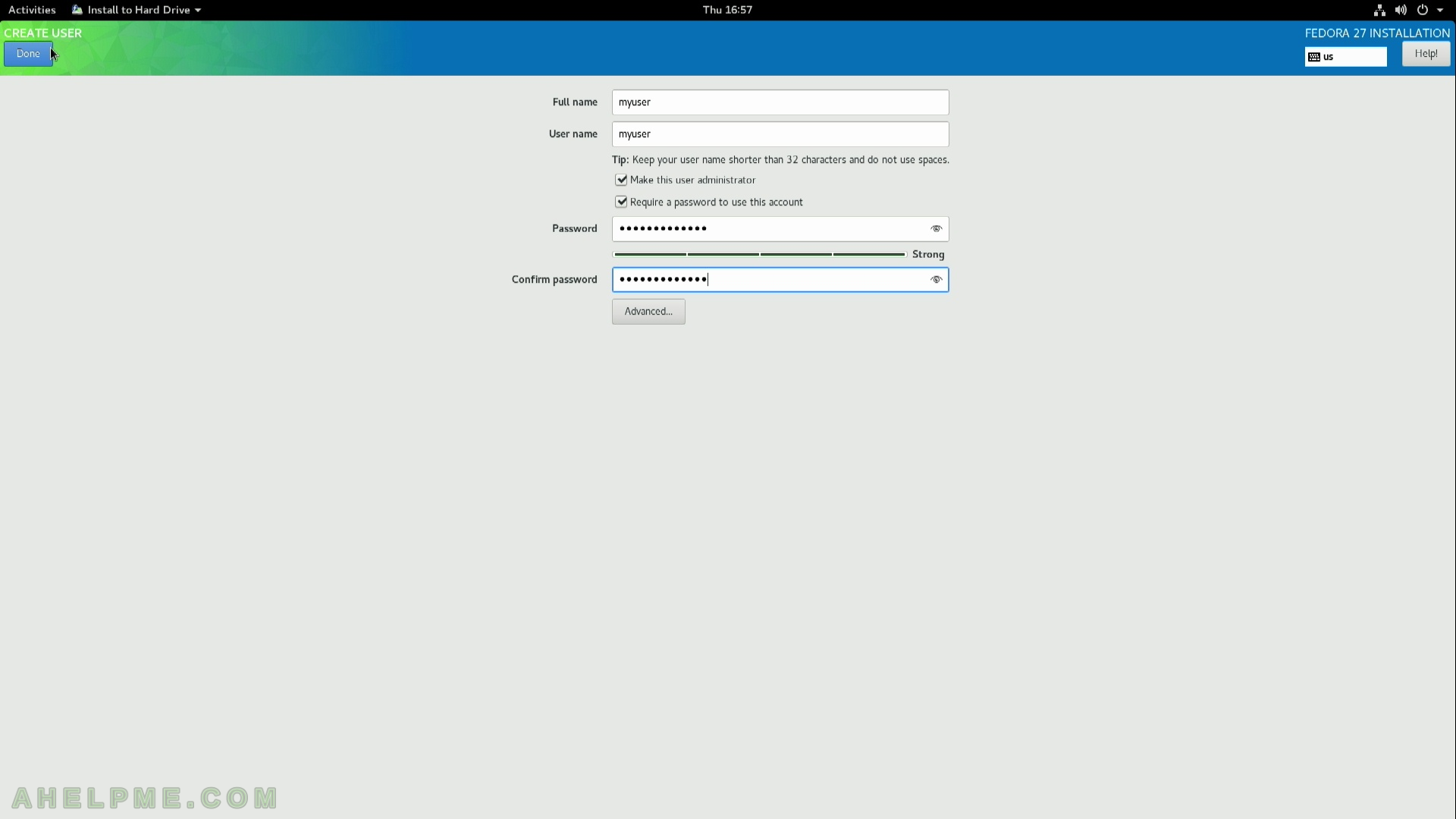Click the Password label
The width and height of the screenshot is (1456, 819).
pos(575,229)
